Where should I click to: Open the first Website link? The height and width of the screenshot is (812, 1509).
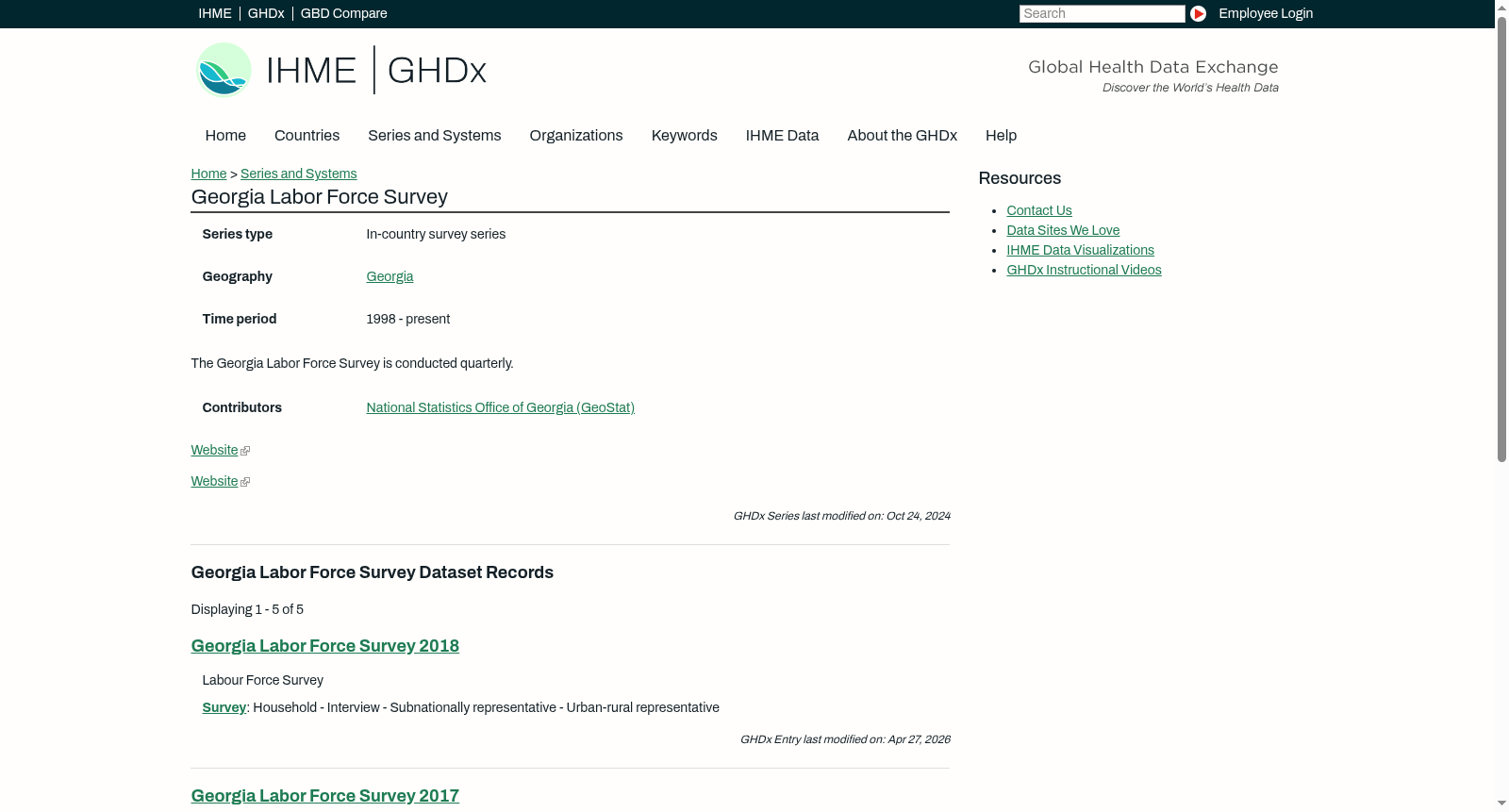point(214,451)
